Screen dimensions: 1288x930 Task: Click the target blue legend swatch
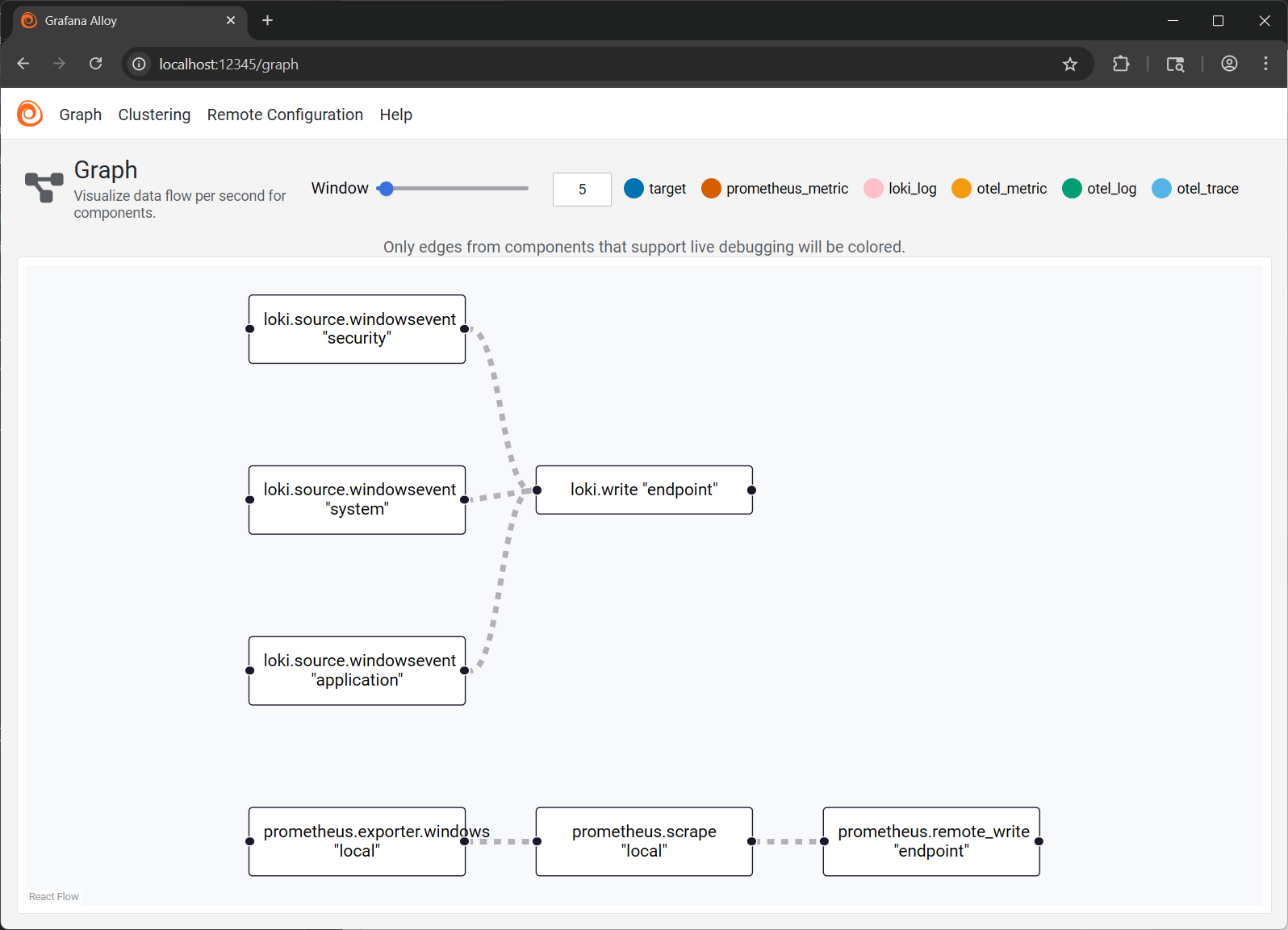click(x=634, y=188)
